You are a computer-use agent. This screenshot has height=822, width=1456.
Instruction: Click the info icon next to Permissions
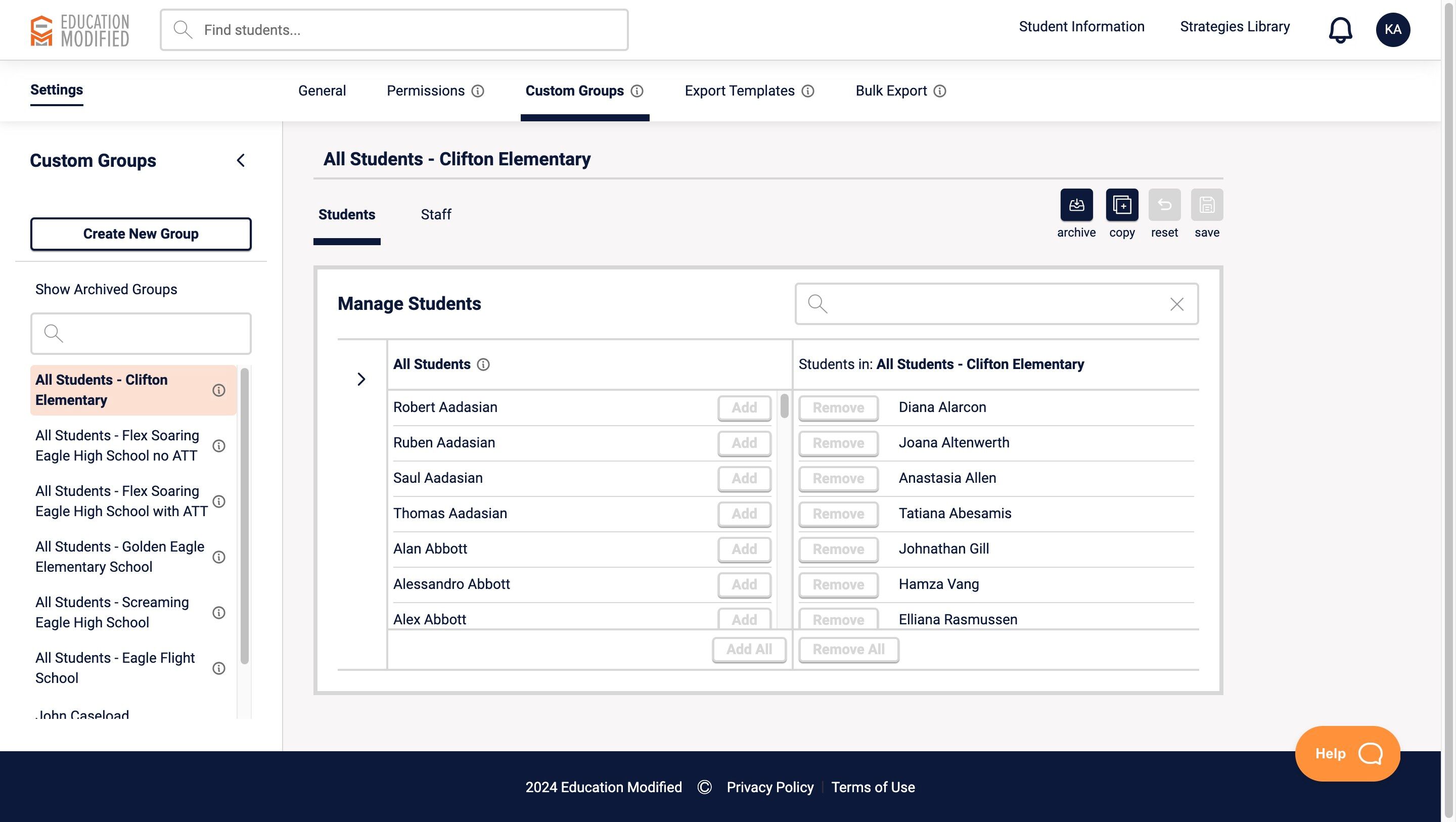click(x=478, y=91)
